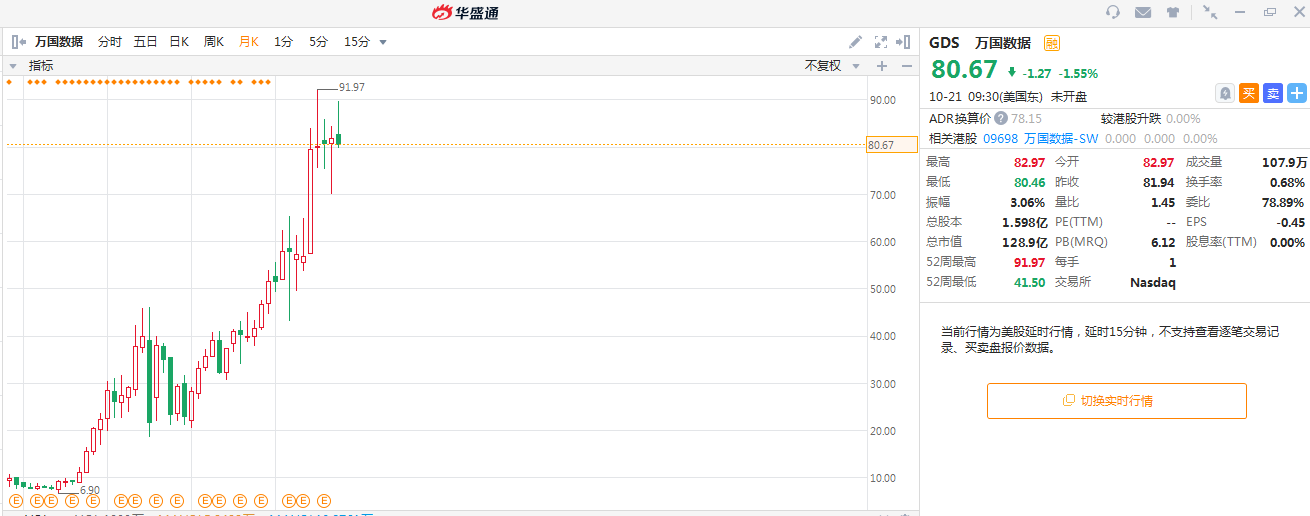
Task: Click the 未开盘 market status text
Action: click(1069, 97)
